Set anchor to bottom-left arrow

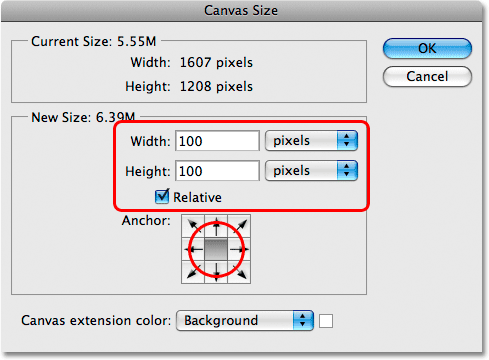click(193, 272)
